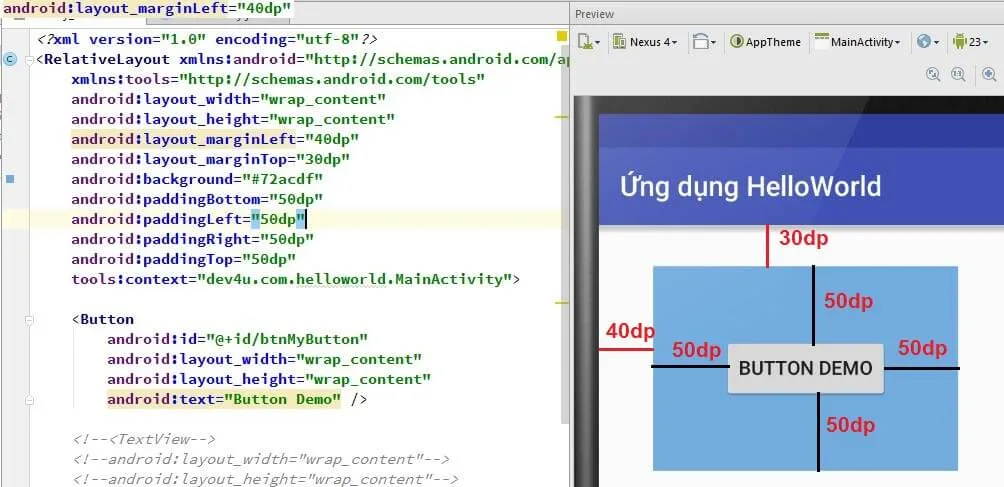This screenshot has height=487, width=1004.
Task: Click the 'Ứng dụng HelloWorld' app title
Action: coord(750,187)
